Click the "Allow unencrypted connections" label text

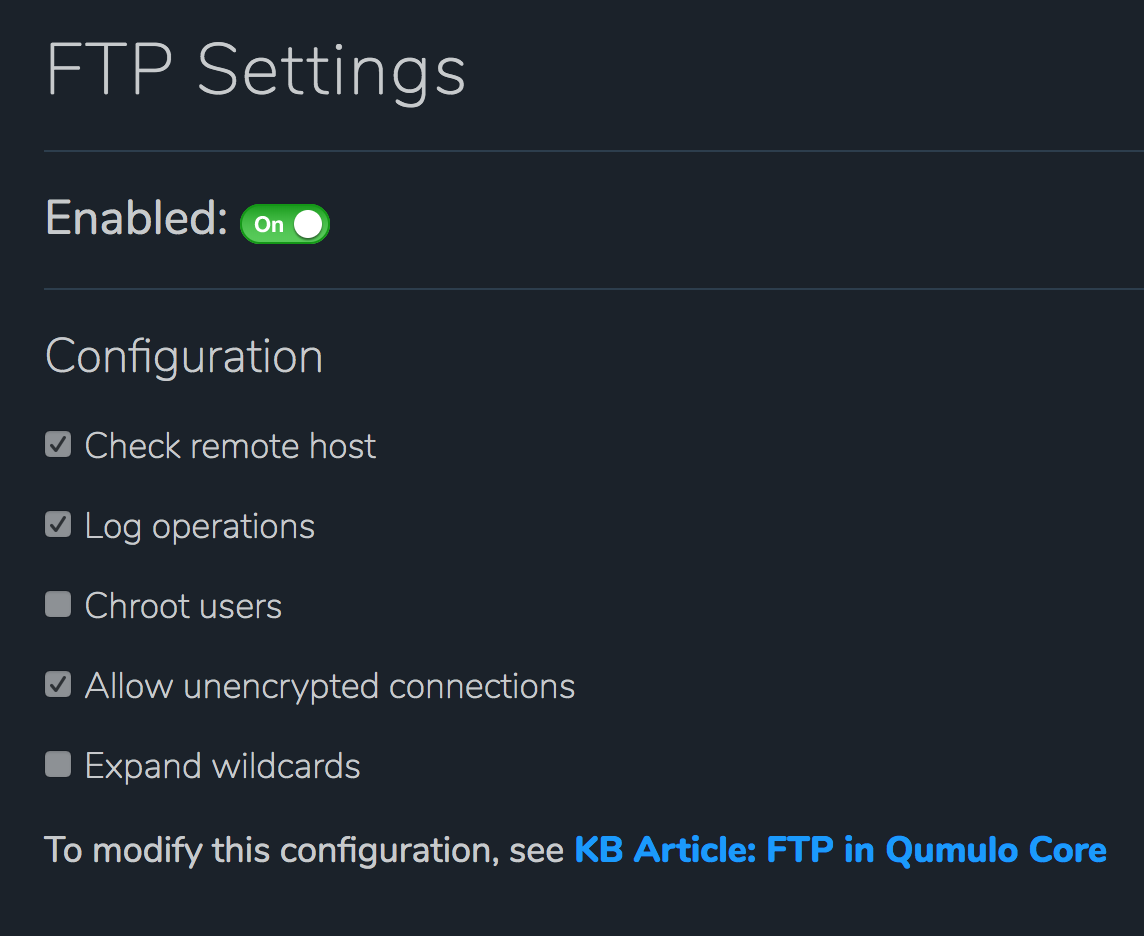[x=330, y=686]
